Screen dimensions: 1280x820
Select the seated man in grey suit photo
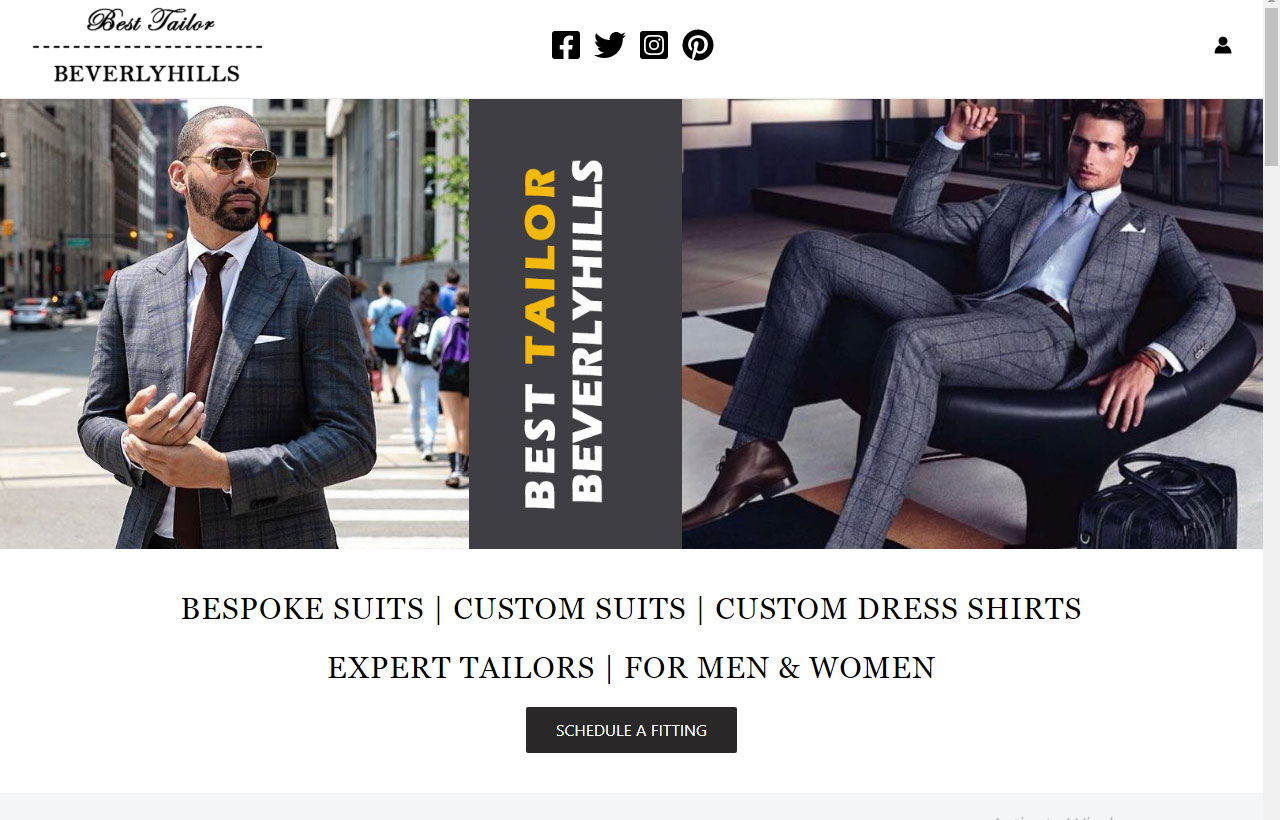[972, 324]
